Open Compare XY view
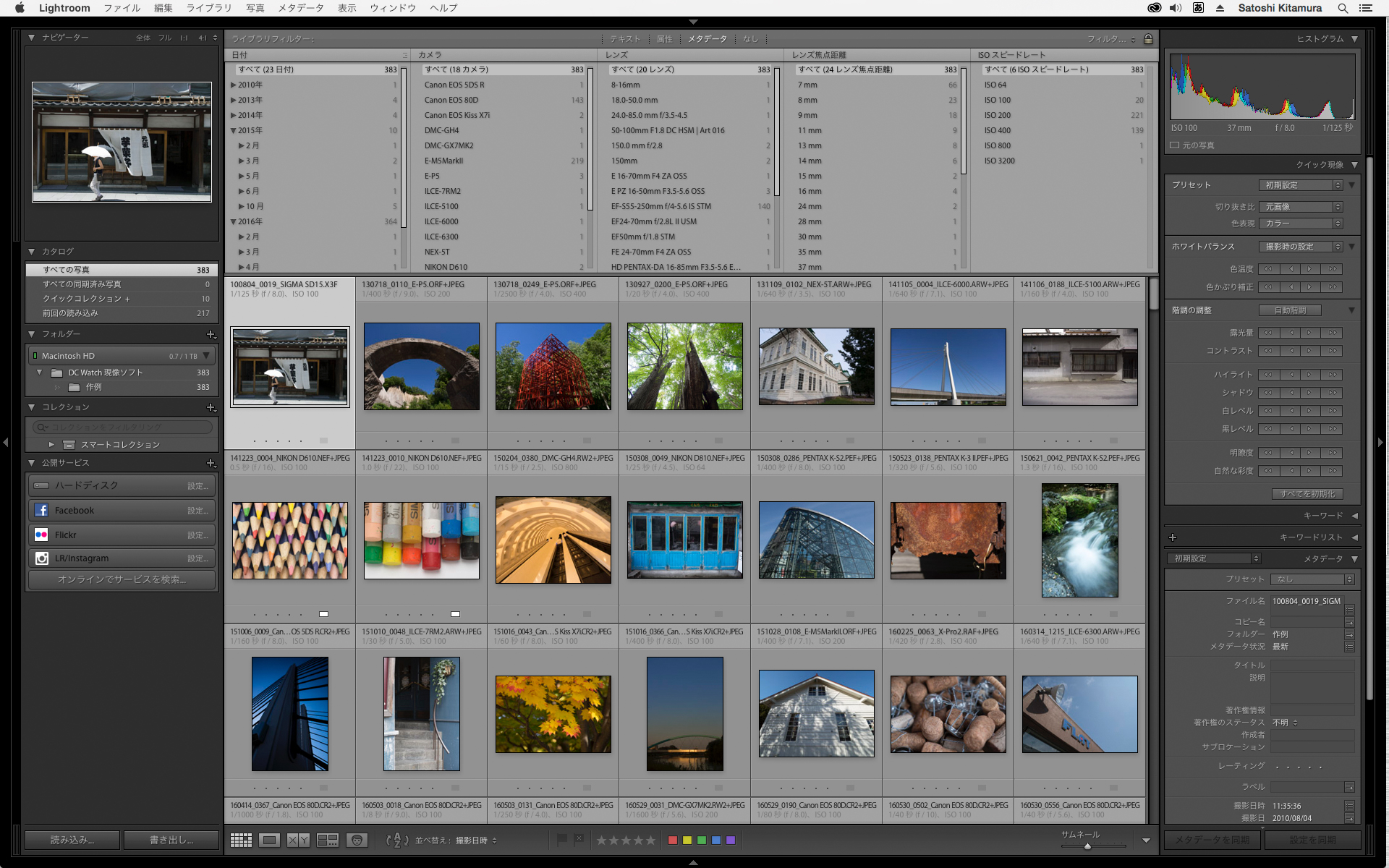Screen dimensions: 1389x868 pyautogui.click(x=298, y=840)
